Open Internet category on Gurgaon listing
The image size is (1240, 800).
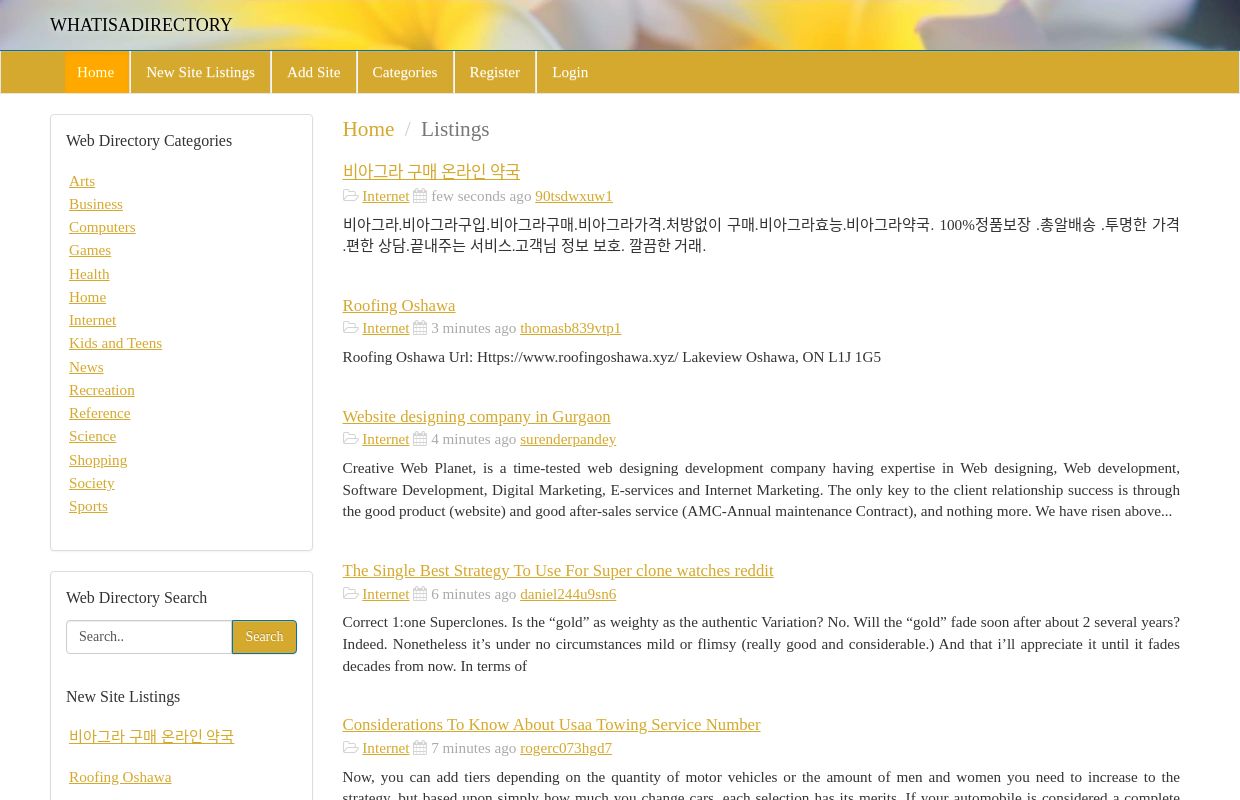(385, 439)
